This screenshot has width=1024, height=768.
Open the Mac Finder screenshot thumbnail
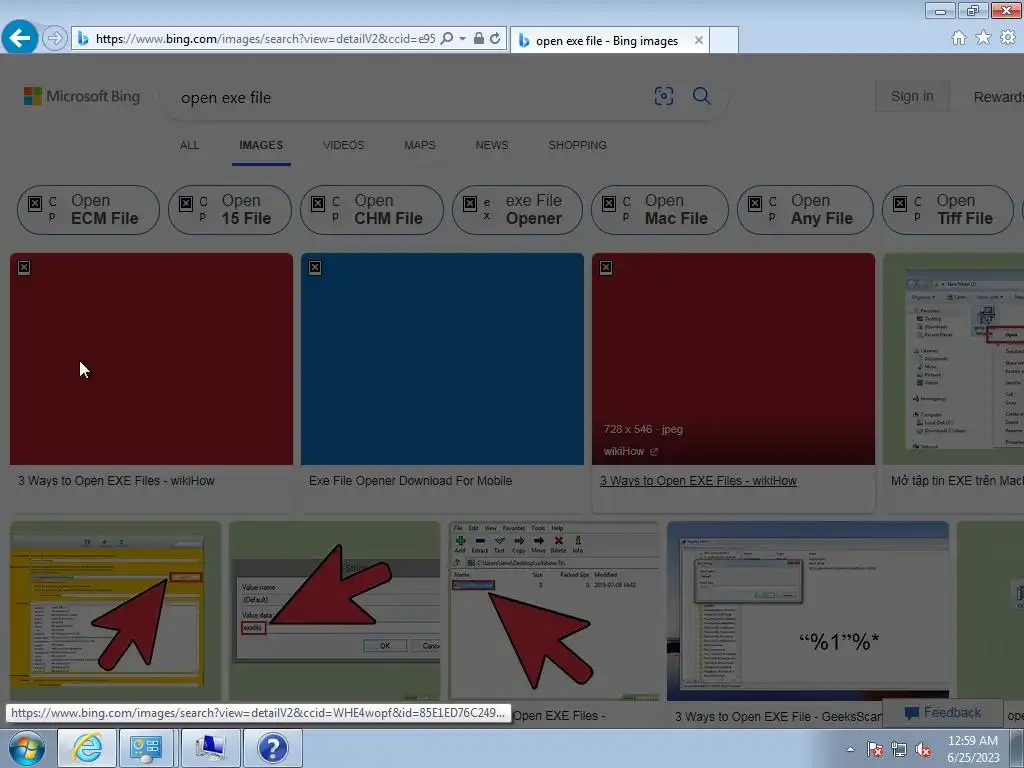[953, 359]
